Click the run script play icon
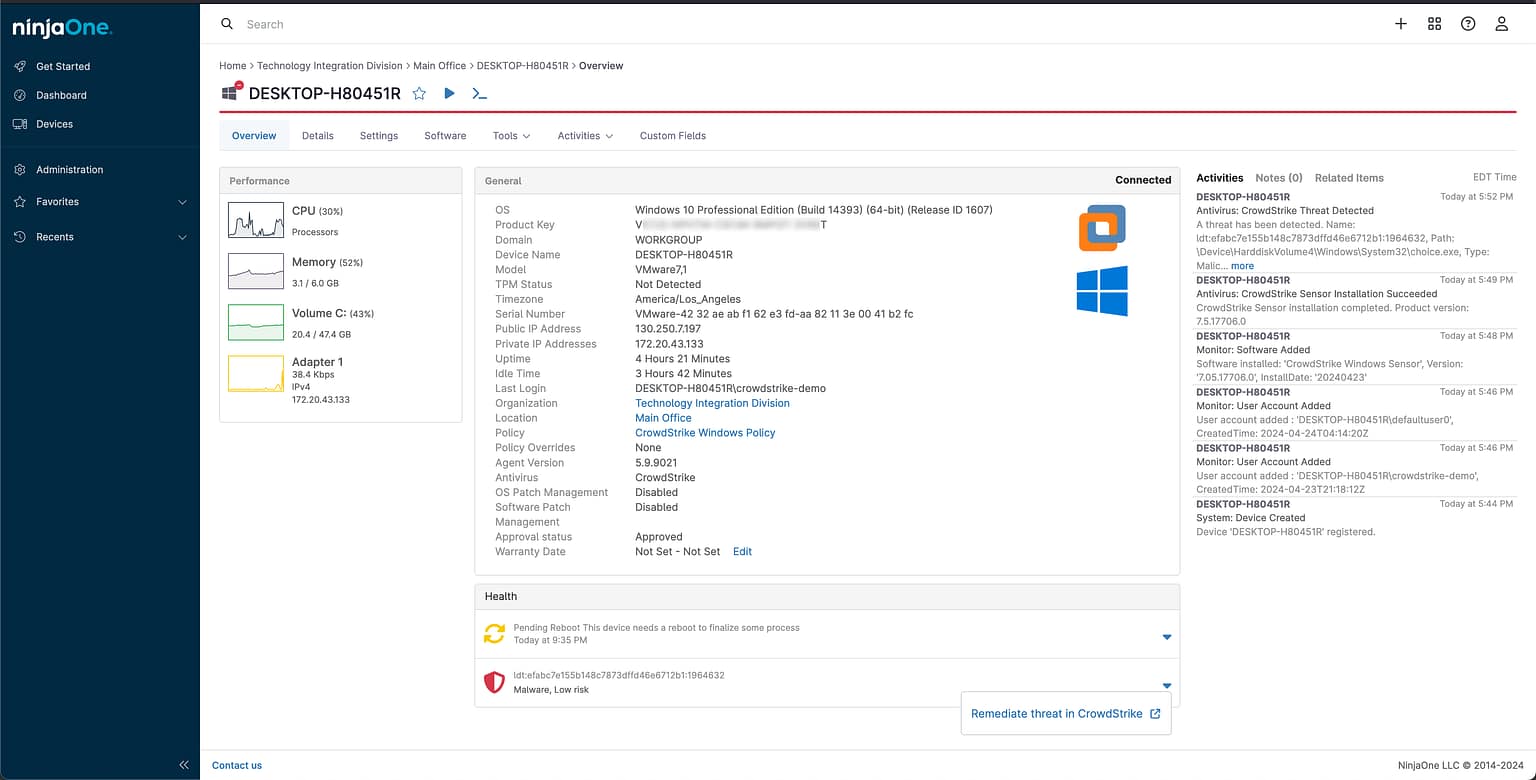 pos(448,93)
